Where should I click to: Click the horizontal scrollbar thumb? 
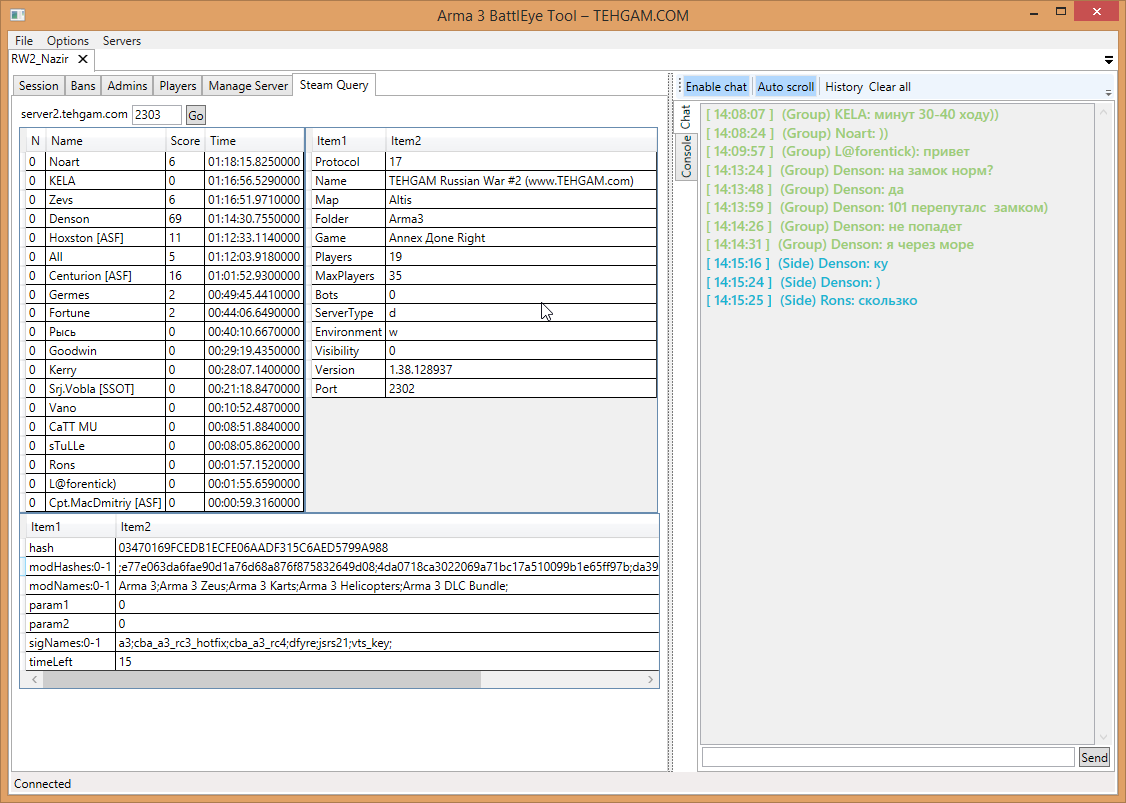coord(261,679)
